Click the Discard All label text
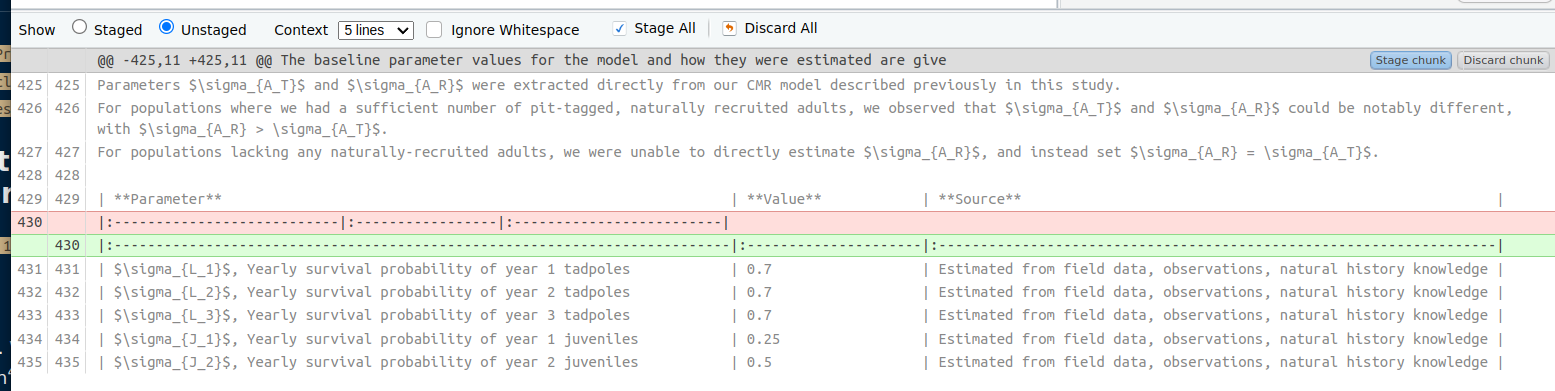This screenshot has width=1555, height=391. tap(781, 29)
